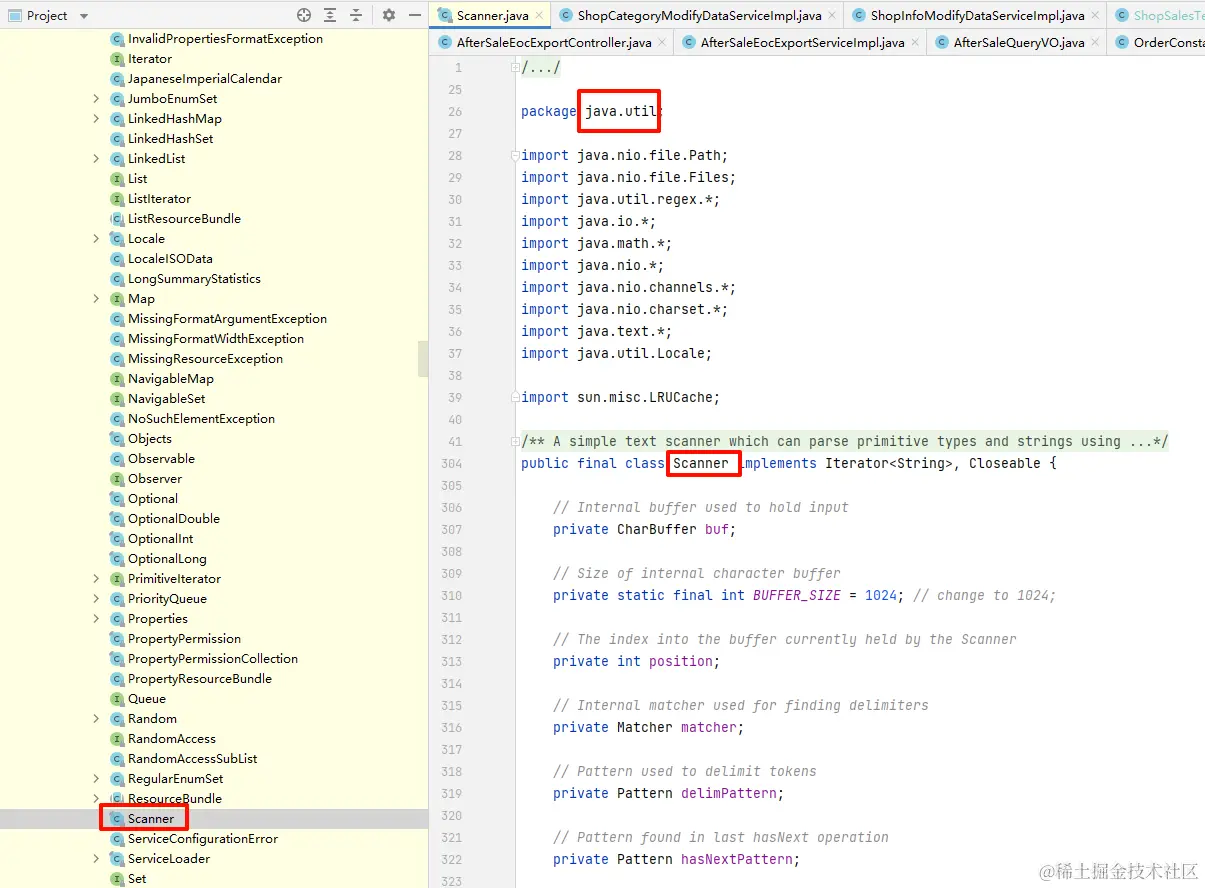Select Scanner class in the project tree
Image resolution: width=1205 pixels, height=888 pixels.
point(150,819)
